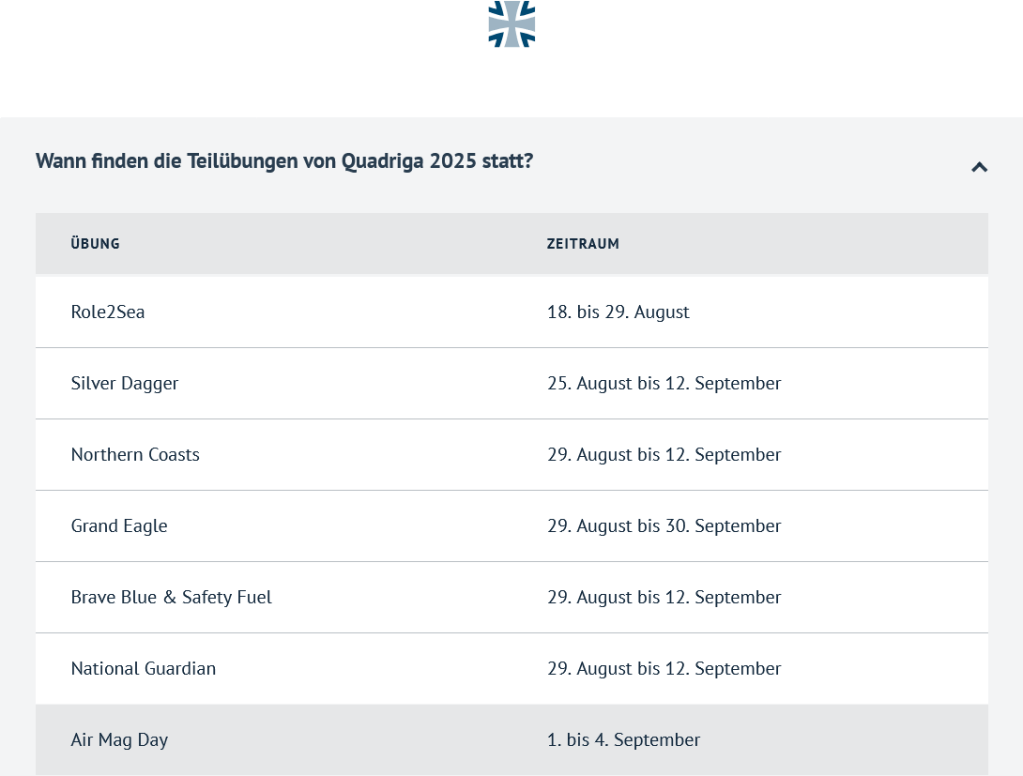Screen dimensions: 1023x776
Task: Click the ÜBUNG column header
Action: click(x=95, y=244)
